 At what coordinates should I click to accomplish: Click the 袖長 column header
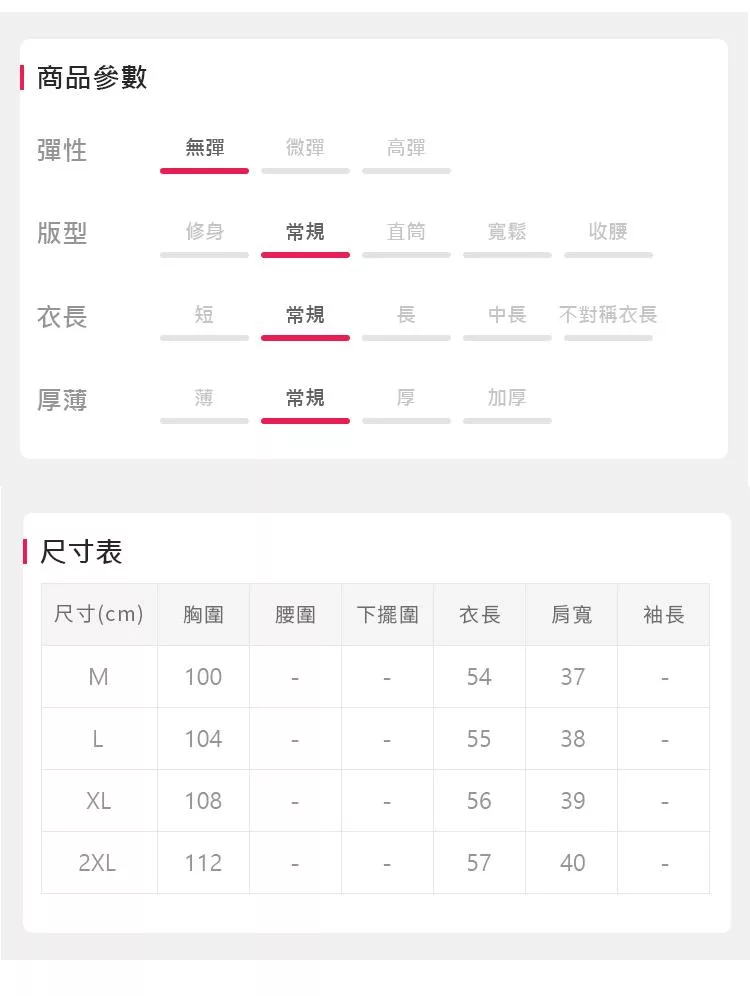664,614
